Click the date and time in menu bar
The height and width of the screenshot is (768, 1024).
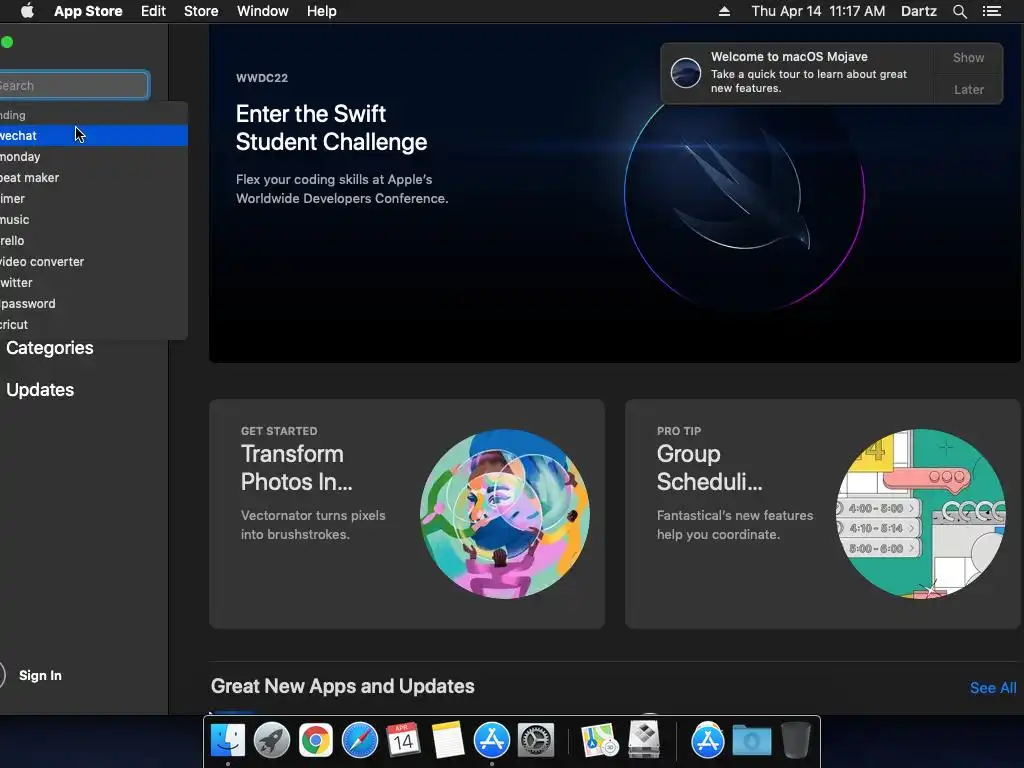[x=818, y=11]
